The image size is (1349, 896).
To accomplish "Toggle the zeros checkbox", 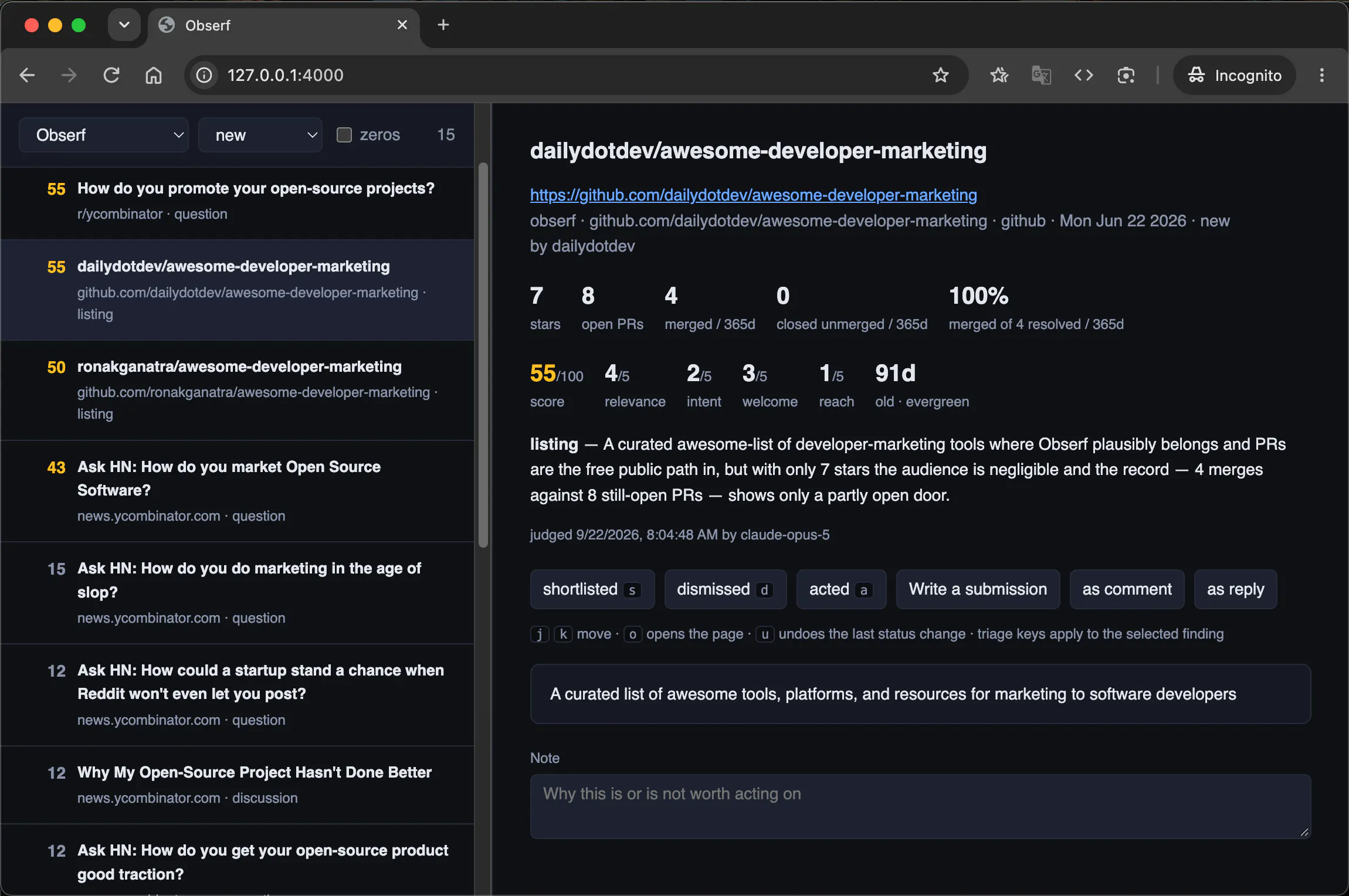I will pyautogui.click(x=344, y=135).
